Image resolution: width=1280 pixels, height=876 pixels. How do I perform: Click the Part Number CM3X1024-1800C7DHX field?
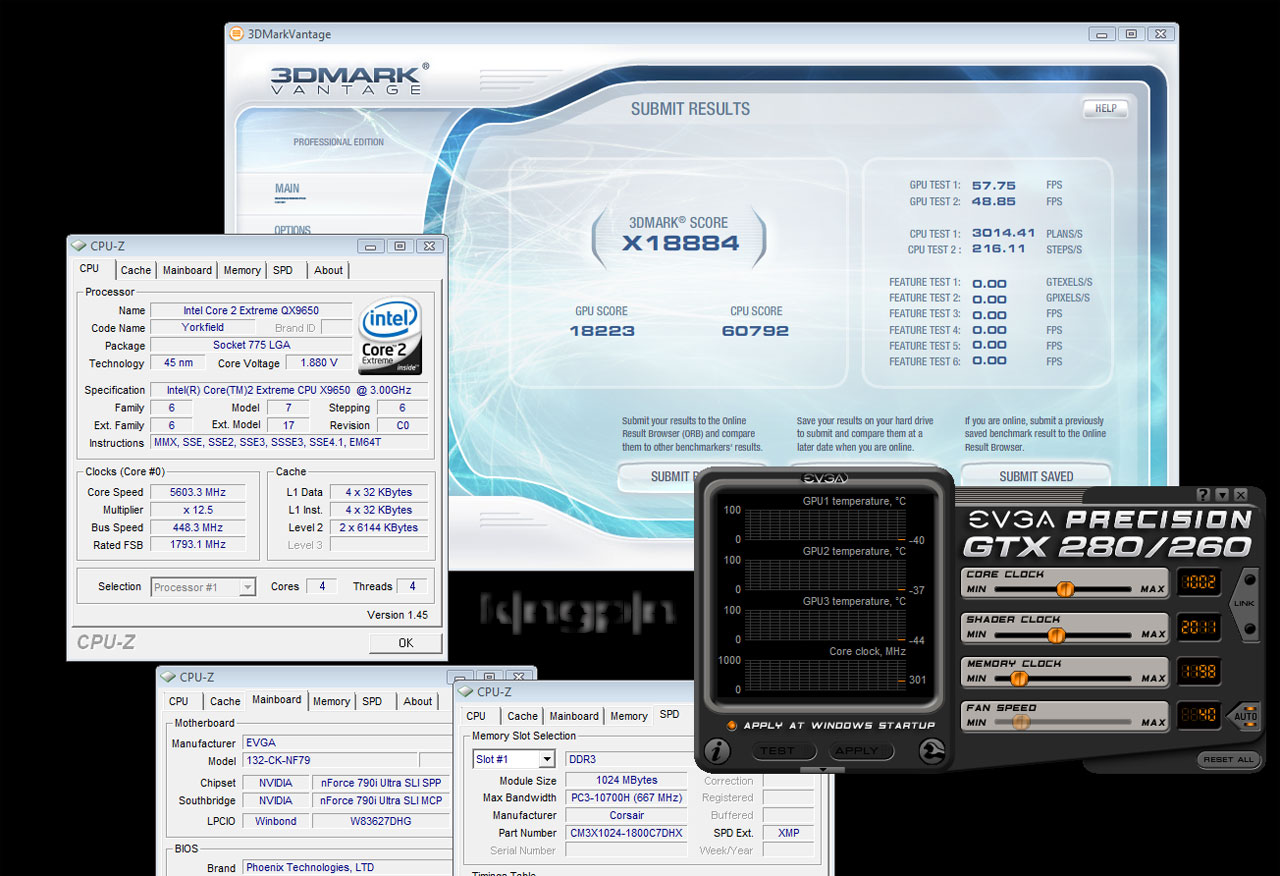[x=626, y=833]
